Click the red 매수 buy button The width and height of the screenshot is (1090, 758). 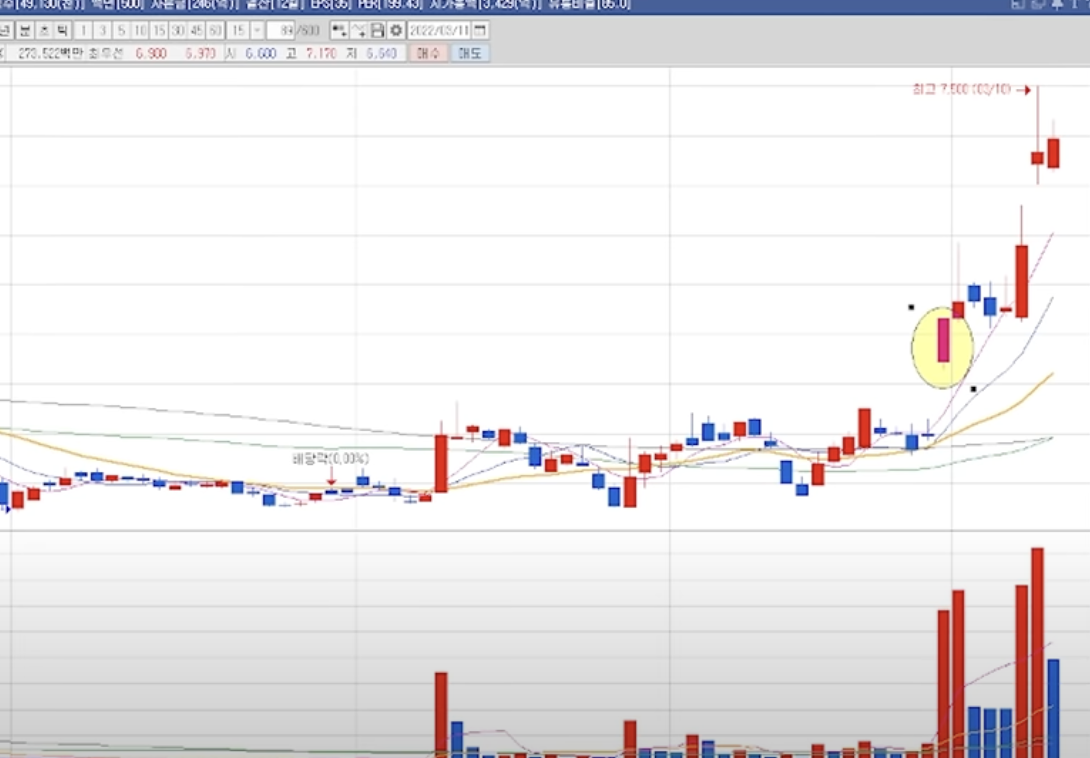tap(428, 53)
